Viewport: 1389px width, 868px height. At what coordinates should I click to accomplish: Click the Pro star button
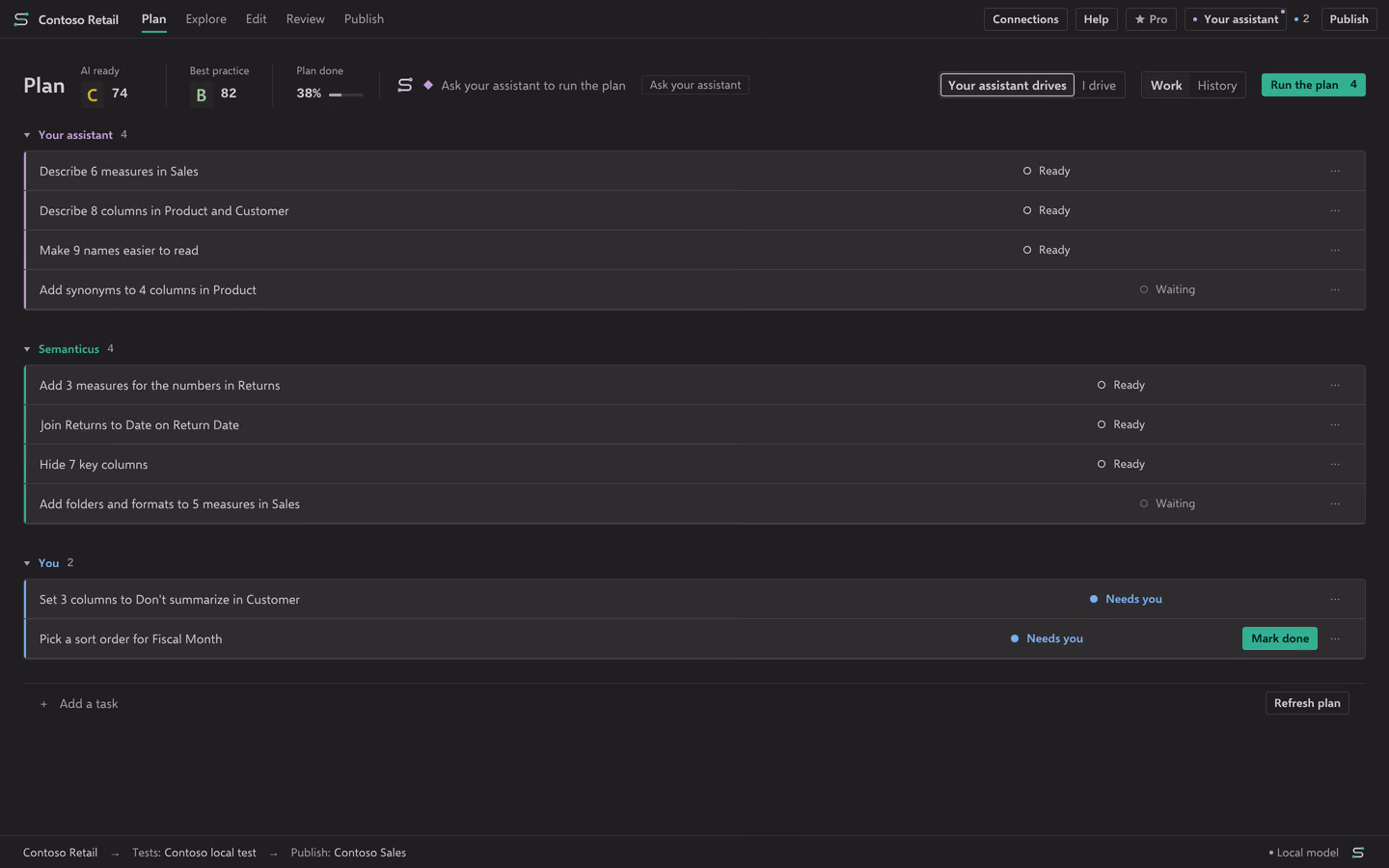point(1151,19)
